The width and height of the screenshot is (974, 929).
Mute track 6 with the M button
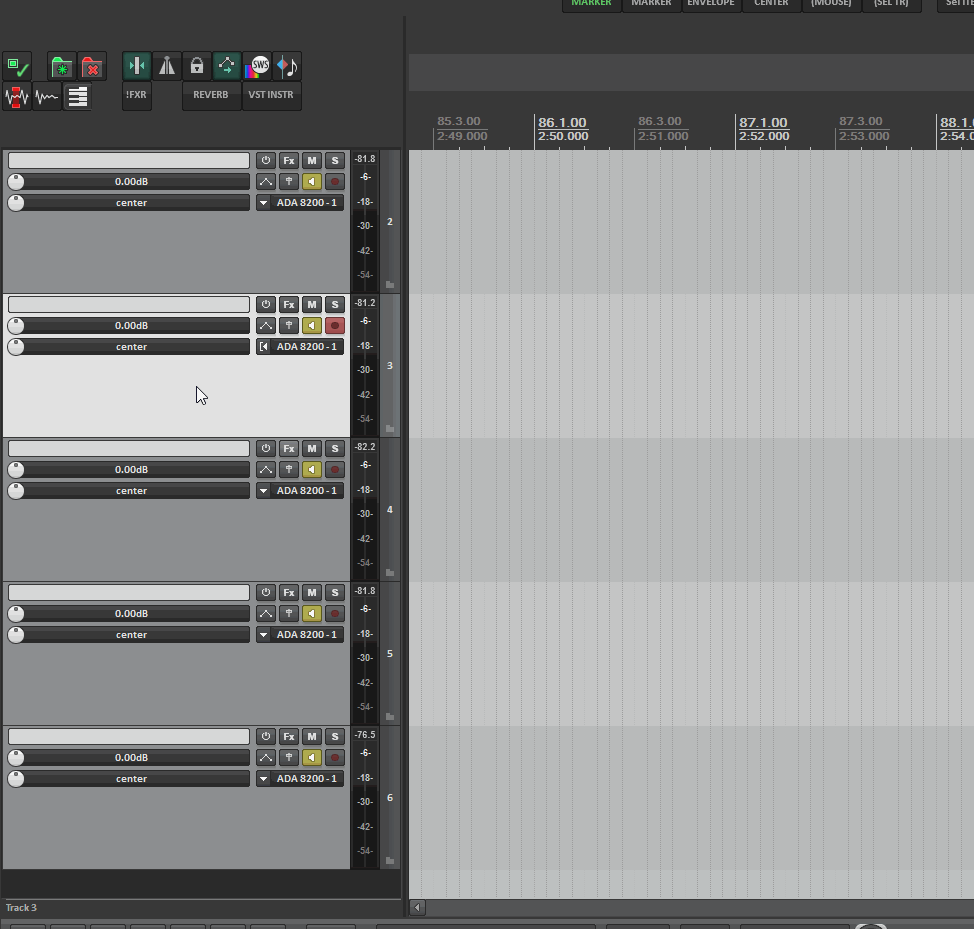click(312, 737)
